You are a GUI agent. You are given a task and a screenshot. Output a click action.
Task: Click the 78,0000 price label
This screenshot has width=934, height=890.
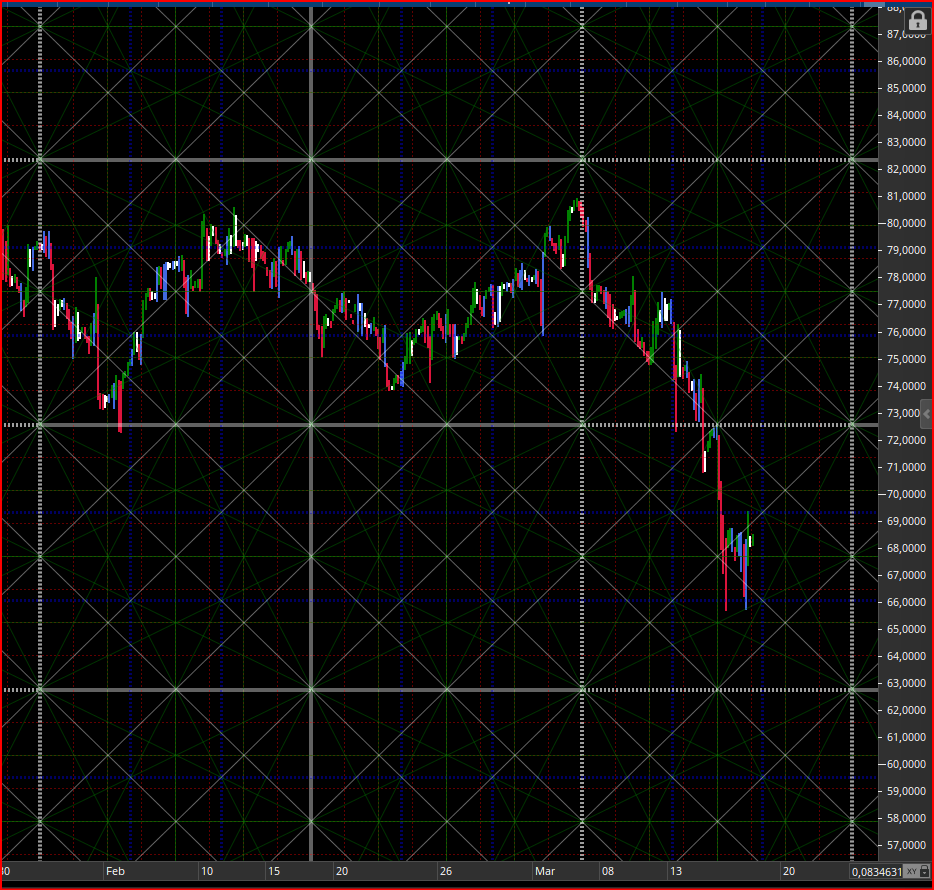pyautogui.click(x=906, y=277)
